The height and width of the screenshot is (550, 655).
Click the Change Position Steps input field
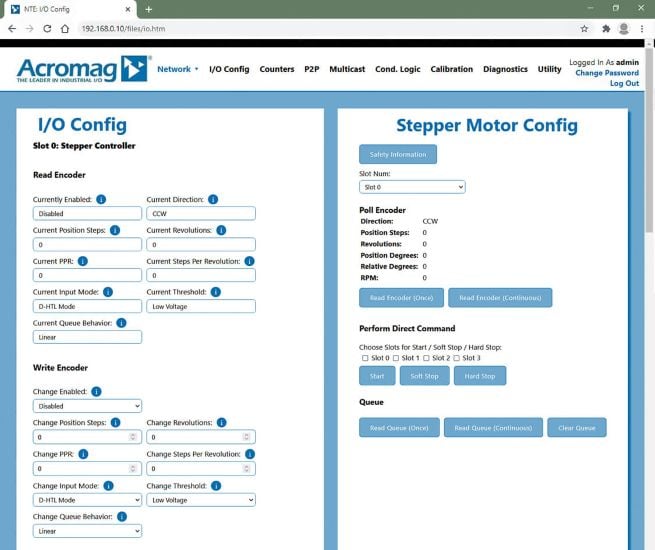(83, 437)
